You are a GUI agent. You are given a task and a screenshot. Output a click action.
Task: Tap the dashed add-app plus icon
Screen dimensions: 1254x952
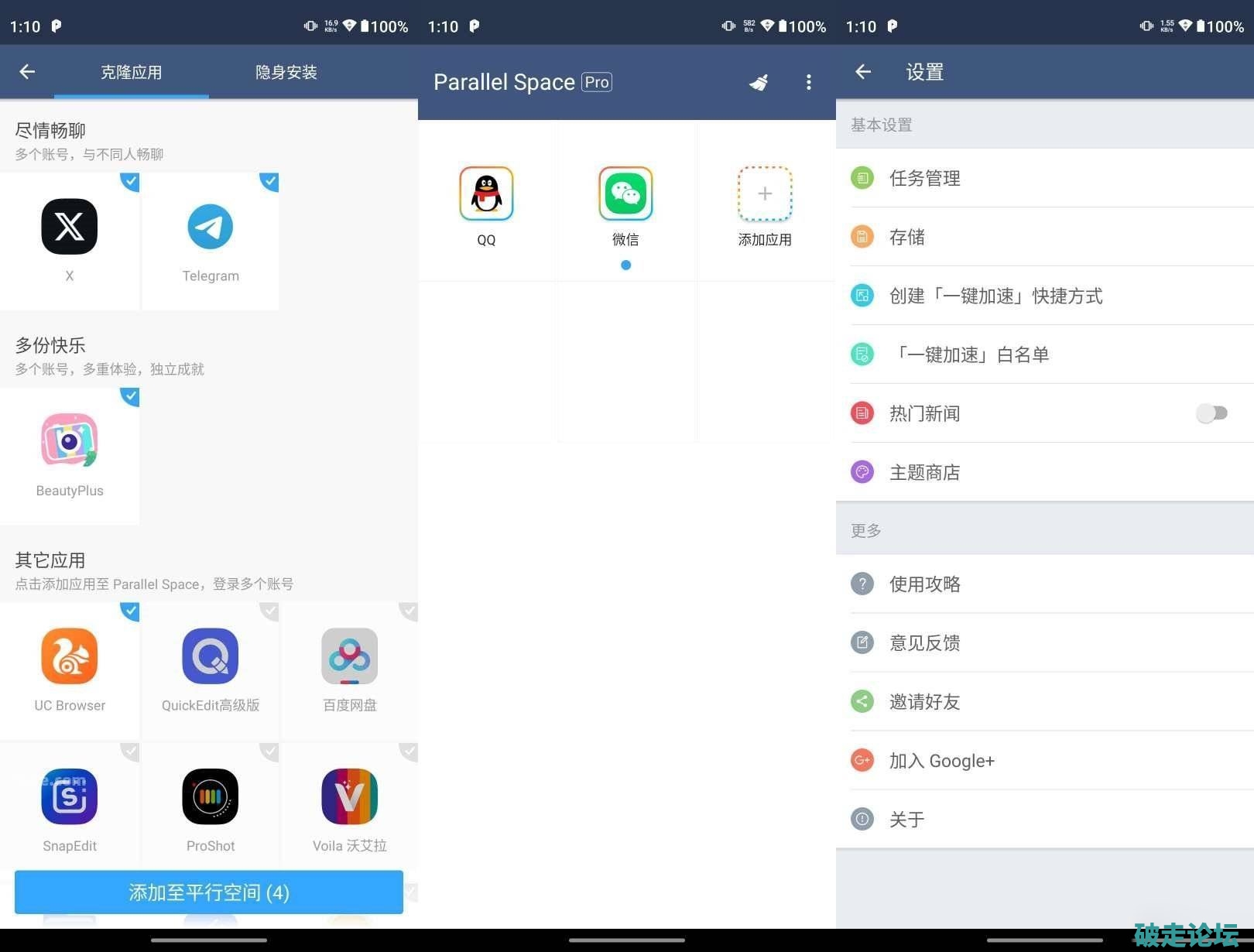tap(765, 193)
